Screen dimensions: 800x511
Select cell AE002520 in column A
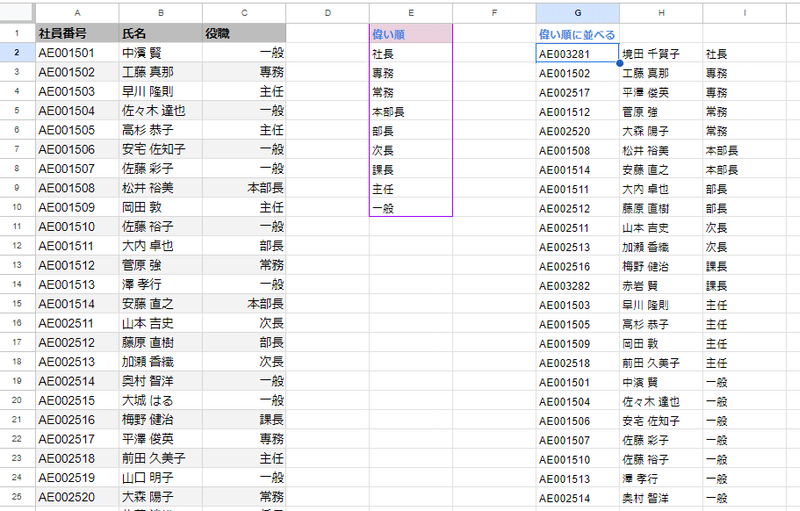click(77, 496)
